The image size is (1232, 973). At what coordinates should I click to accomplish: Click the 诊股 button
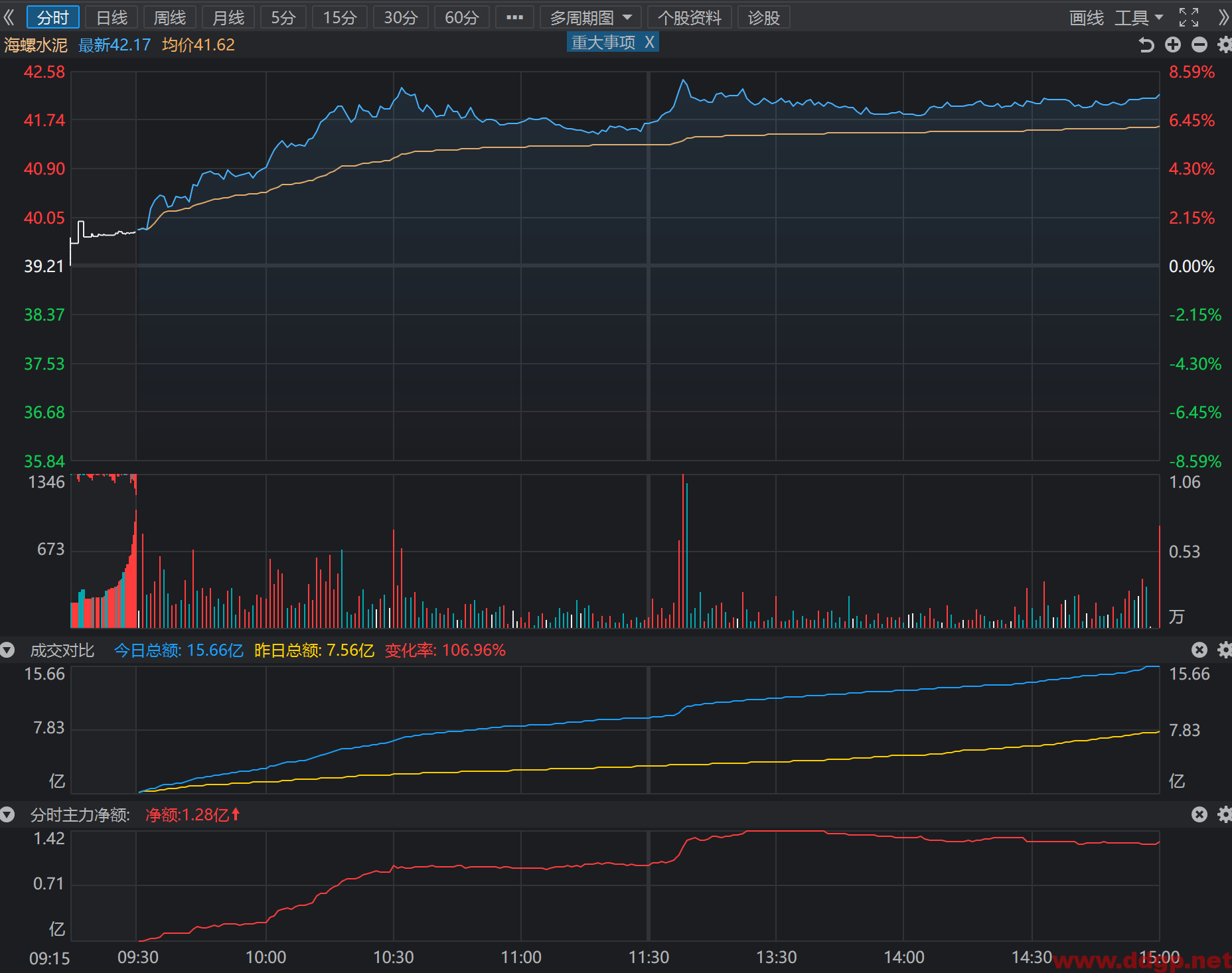pyautogui.click(x=763, y=17)
